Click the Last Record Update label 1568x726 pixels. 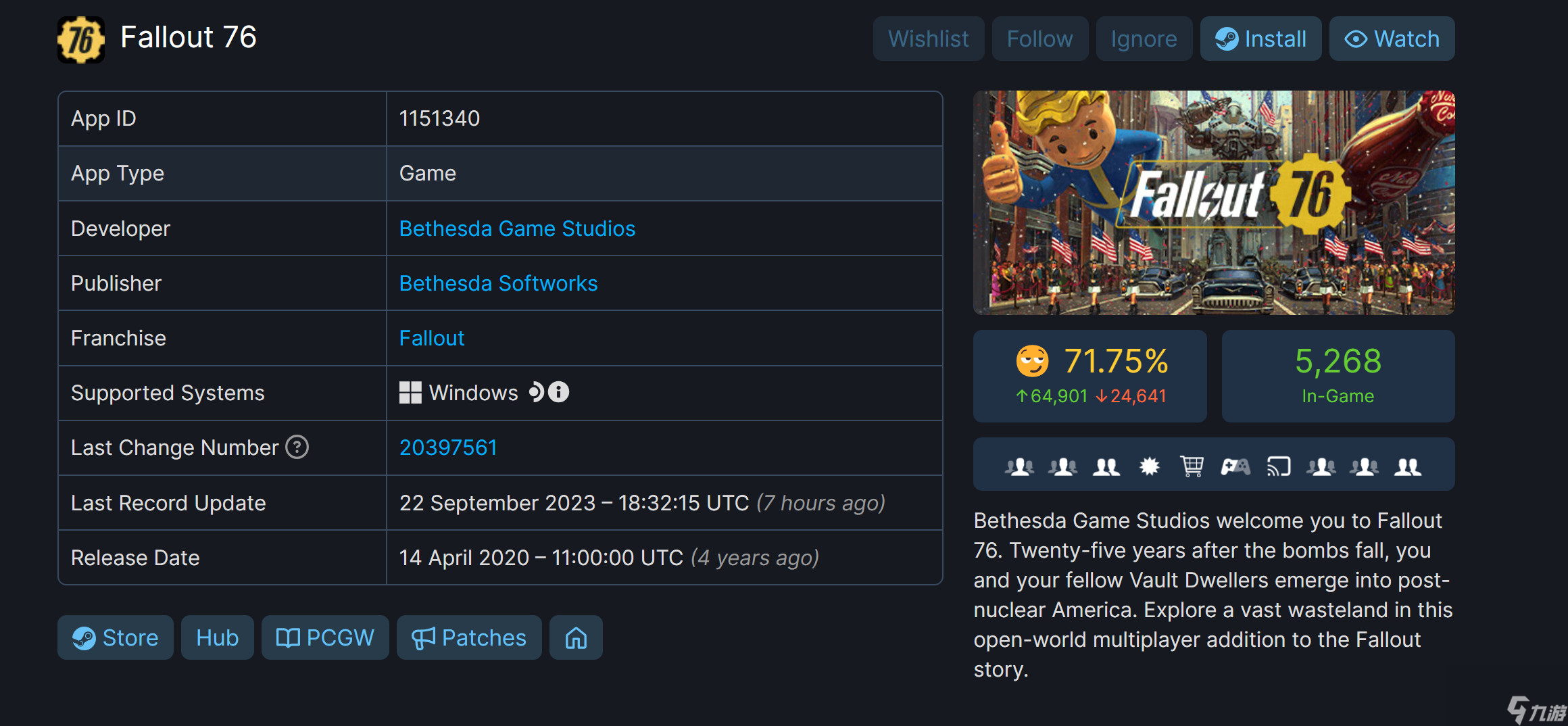tap(168, 503)
